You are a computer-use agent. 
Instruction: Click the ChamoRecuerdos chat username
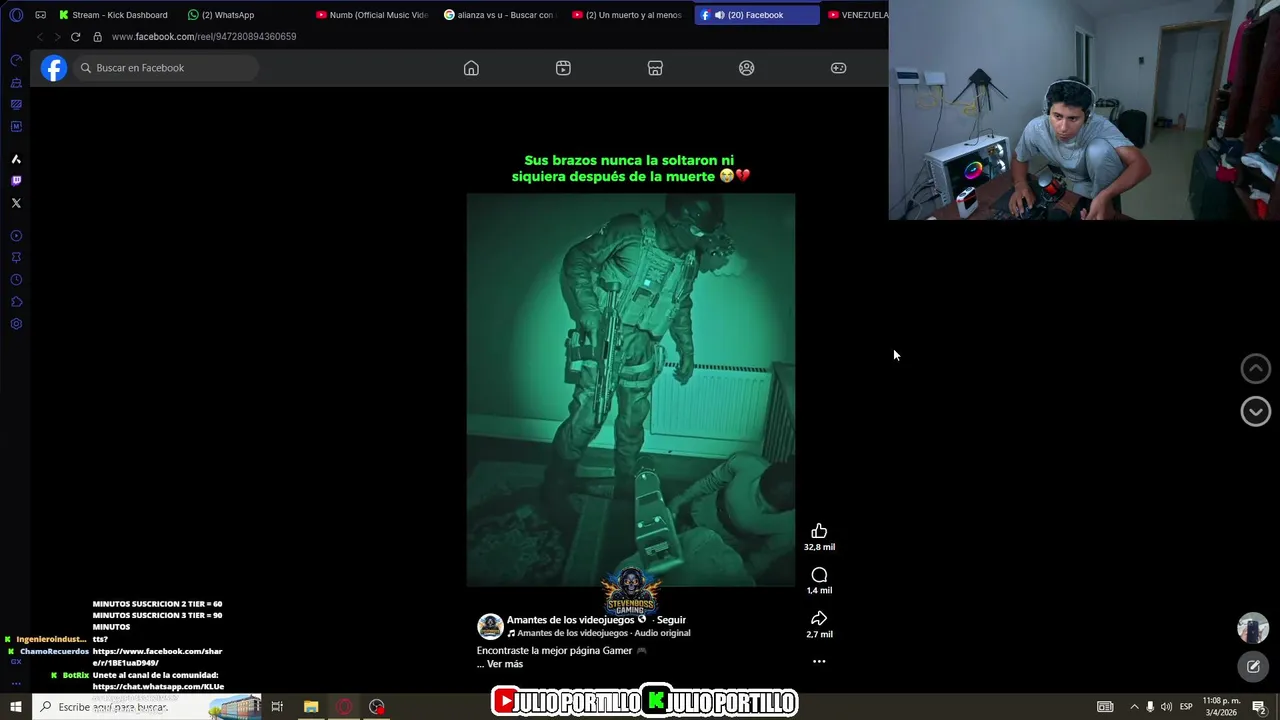[54, 651]
